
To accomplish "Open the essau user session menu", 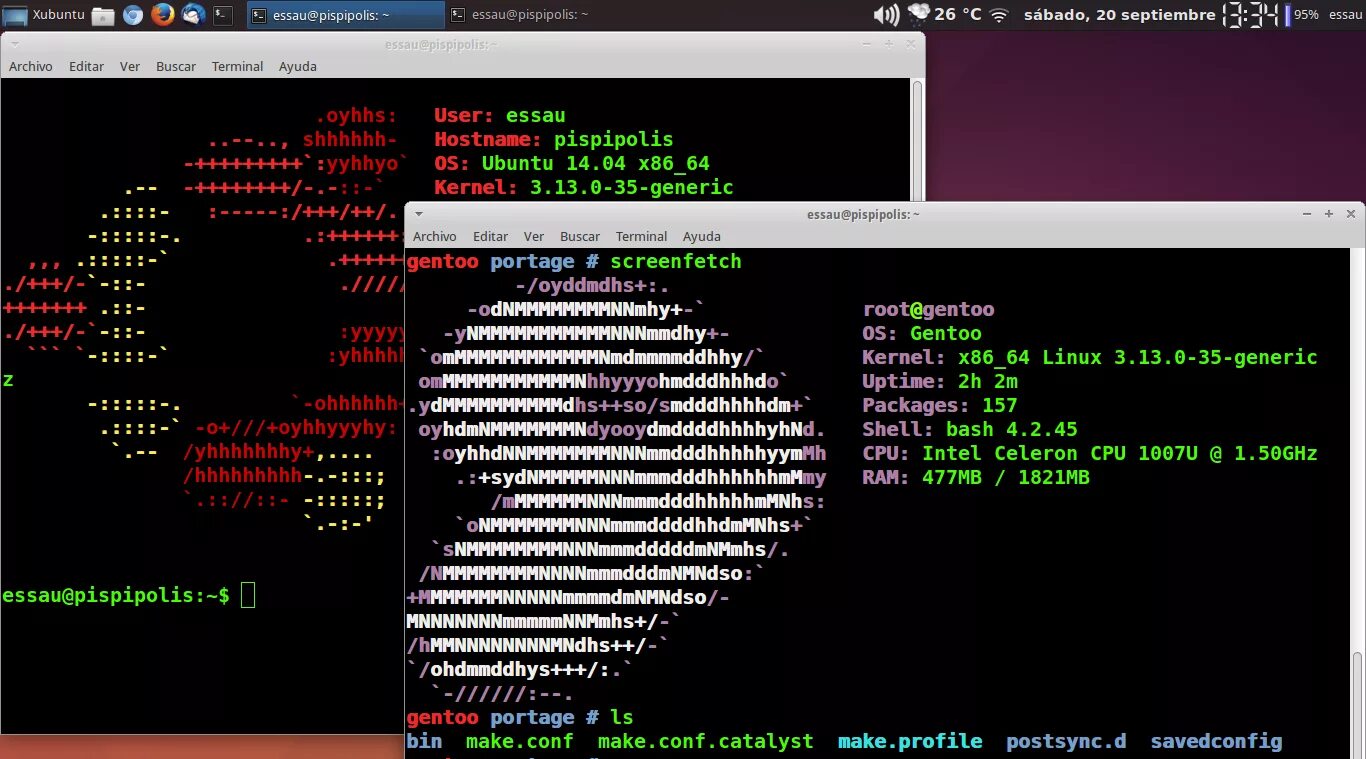I will click(x=1346, y=15).
